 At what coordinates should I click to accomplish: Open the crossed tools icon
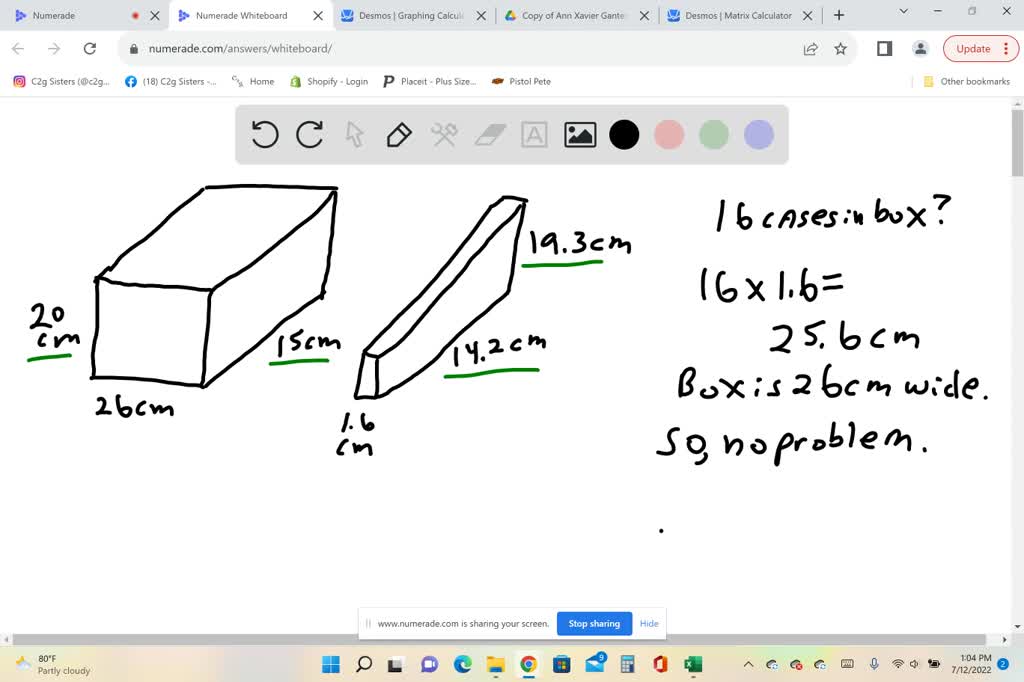pos(444,135)
